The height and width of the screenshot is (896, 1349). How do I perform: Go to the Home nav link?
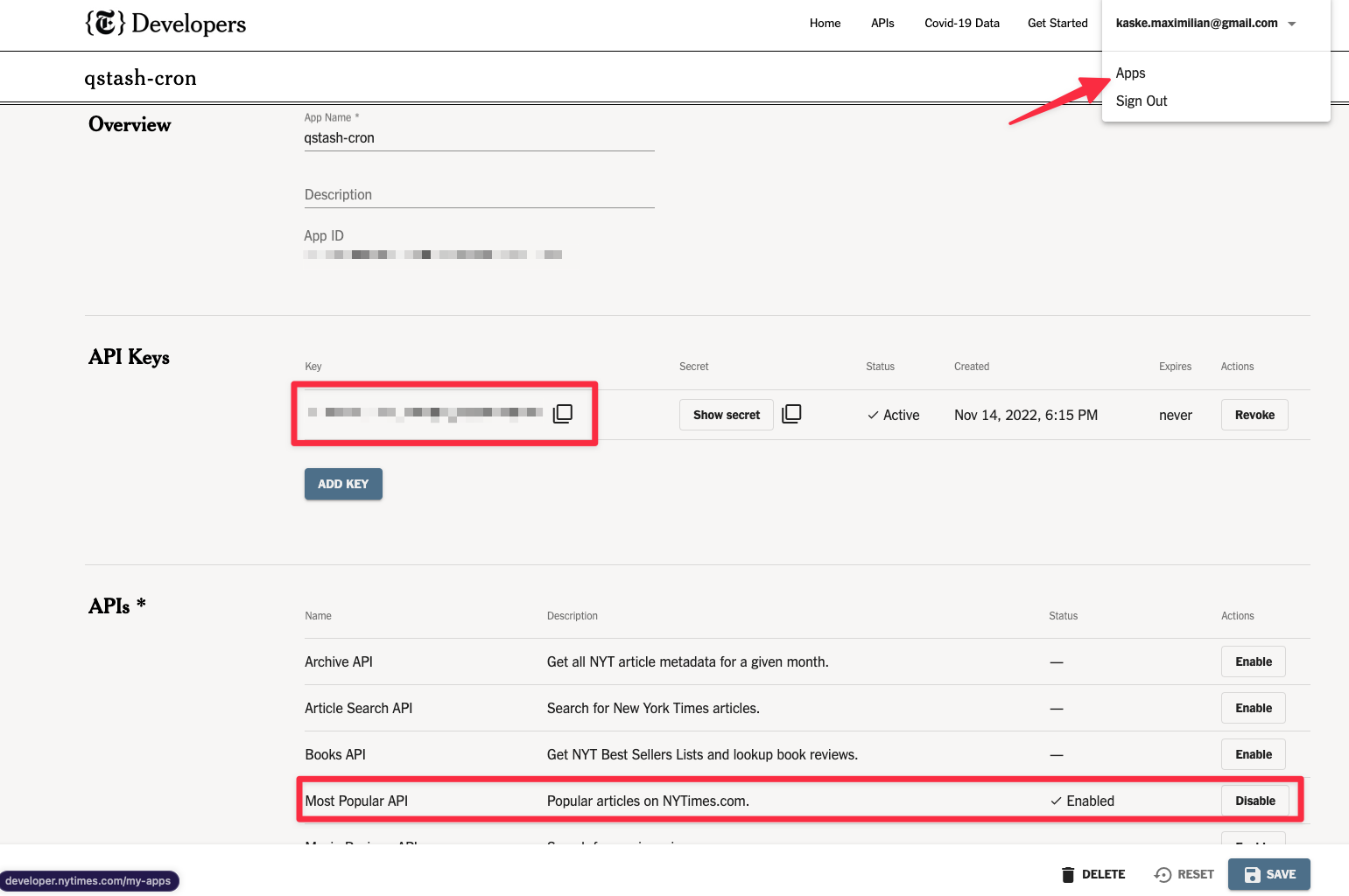click(x=825, y=24)
